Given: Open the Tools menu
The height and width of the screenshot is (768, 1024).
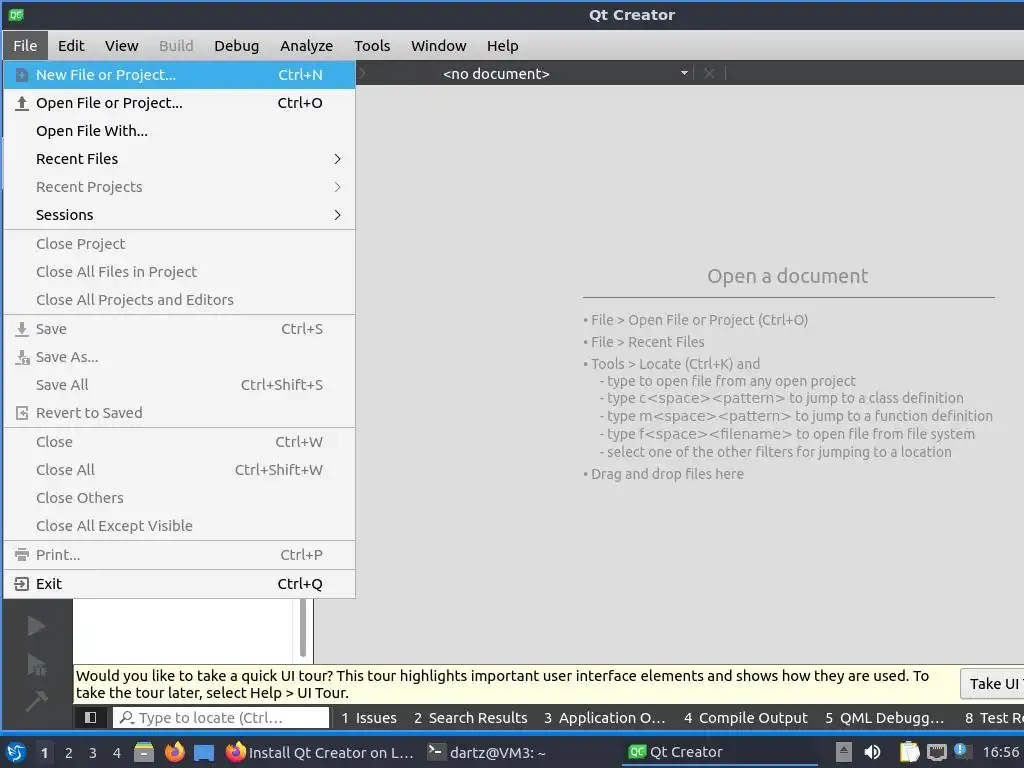Looking at the screenshot, I should pos(372,46).
